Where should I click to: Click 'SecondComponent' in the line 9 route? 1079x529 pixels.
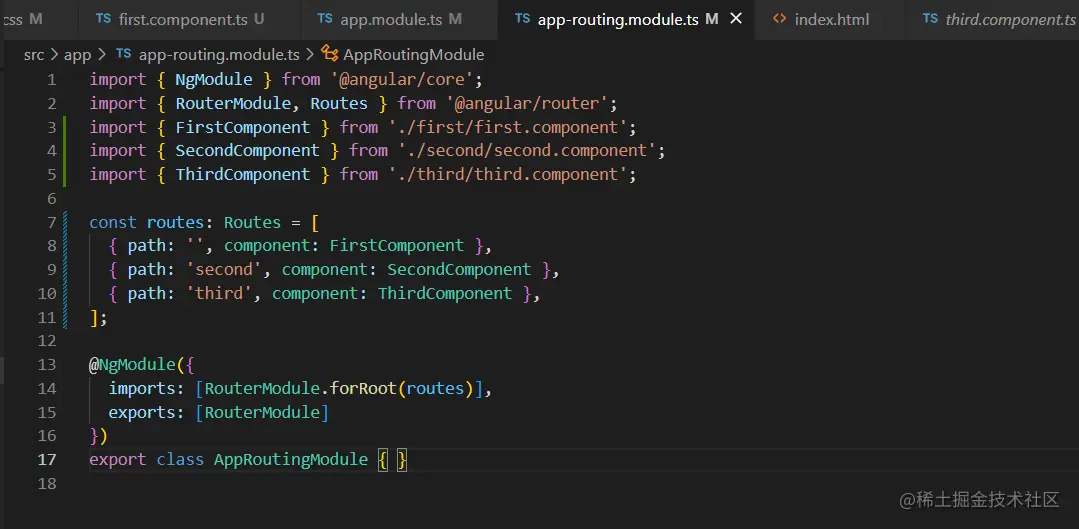pyautogui.click(x=460, y=270)
